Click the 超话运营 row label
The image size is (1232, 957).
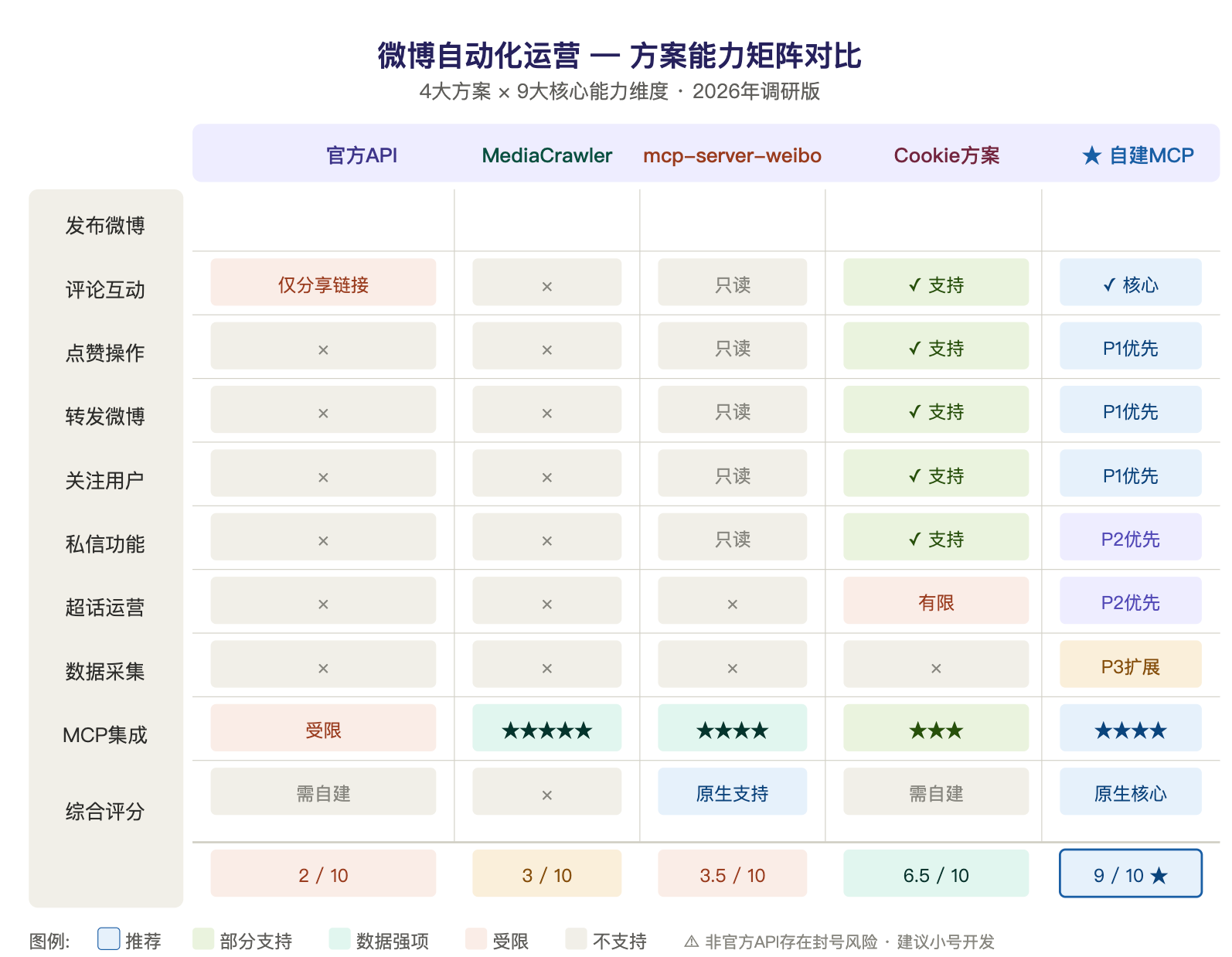[105, 608]
